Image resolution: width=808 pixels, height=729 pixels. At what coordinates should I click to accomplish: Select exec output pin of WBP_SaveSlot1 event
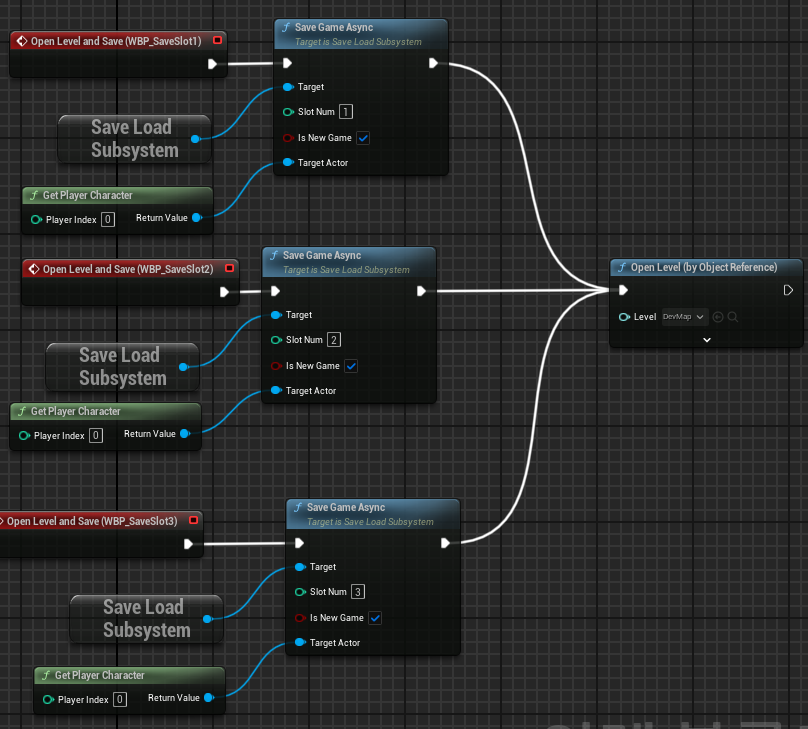pos(212,64)
